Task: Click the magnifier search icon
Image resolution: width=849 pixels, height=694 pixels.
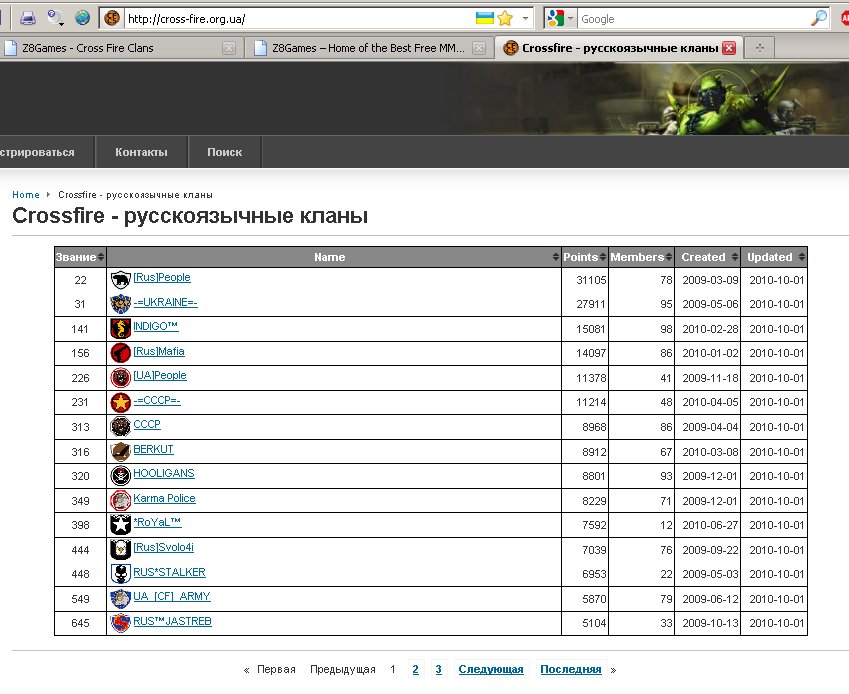Action: click(x=819, y=19)
